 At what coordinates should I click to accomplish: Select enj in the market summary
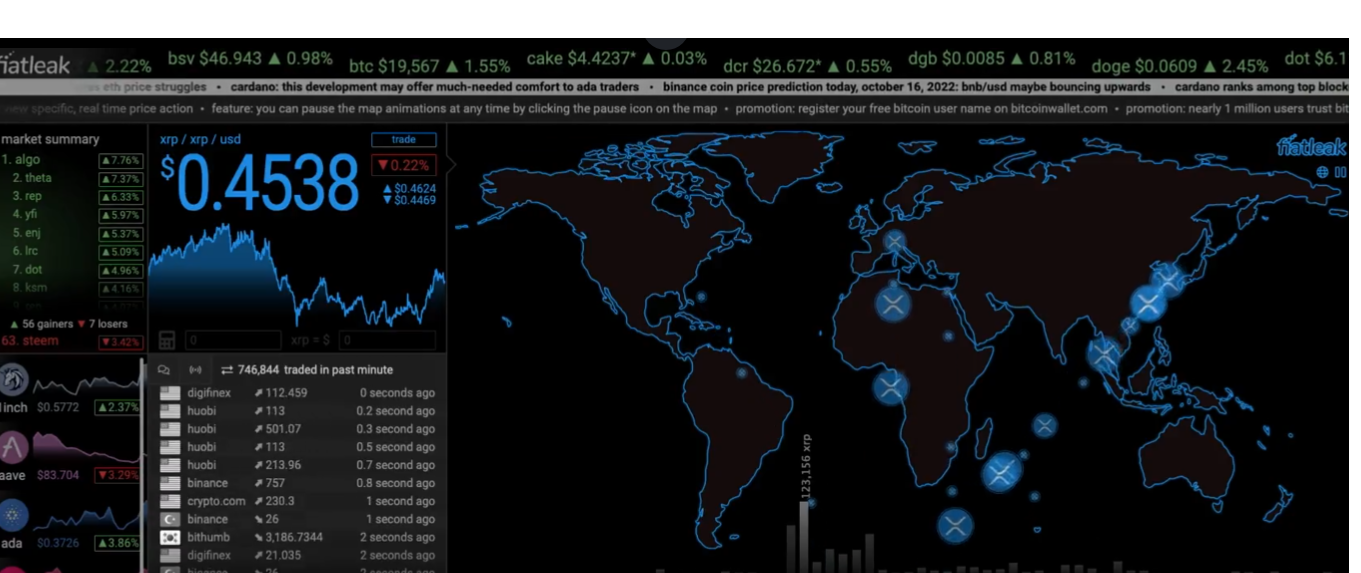26,233
